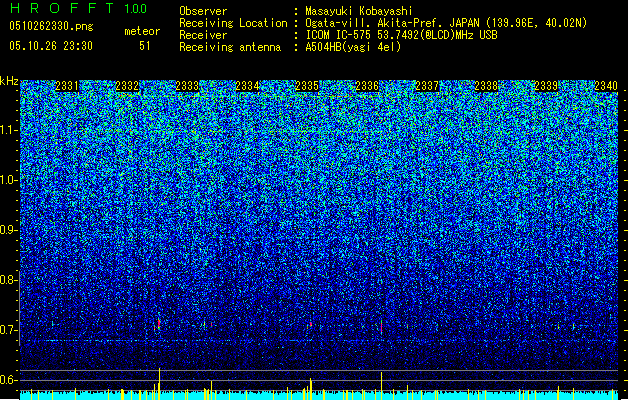Click the red meteor echo after 2336

381,327
